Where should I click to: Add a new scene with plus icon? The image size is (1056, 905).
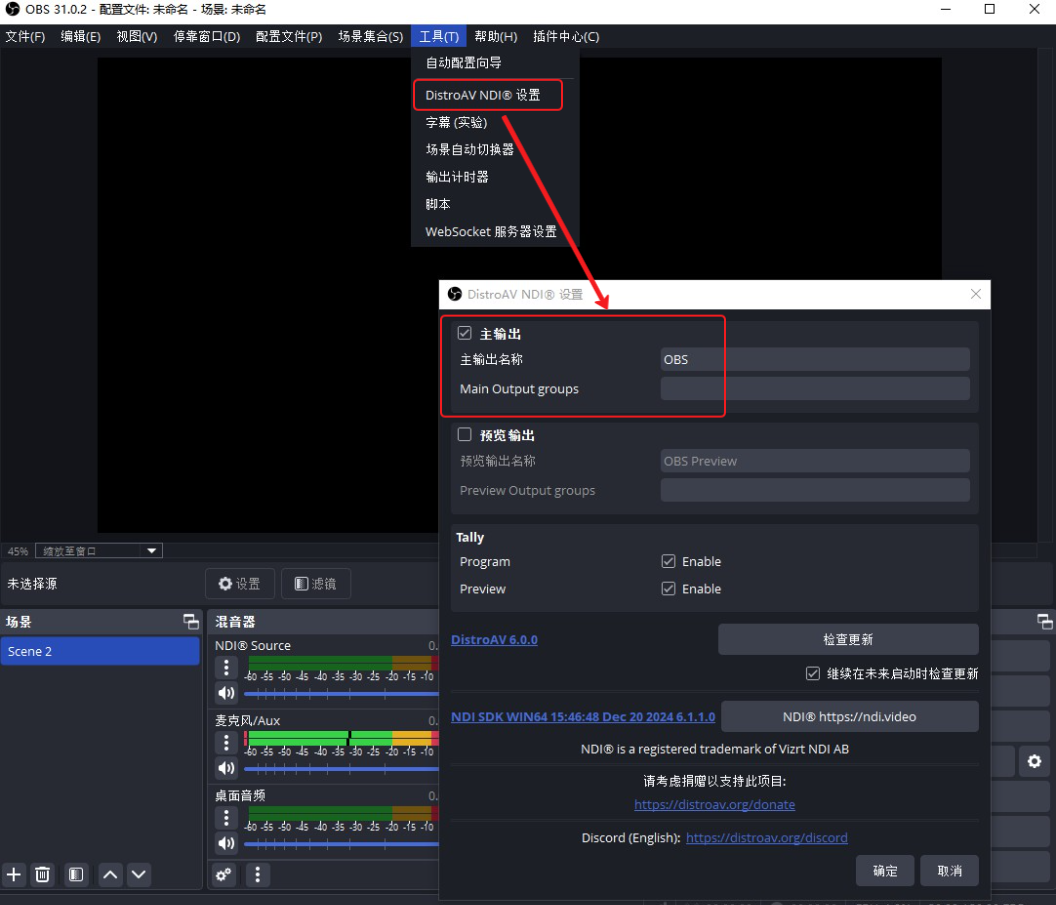coord(13,874)
